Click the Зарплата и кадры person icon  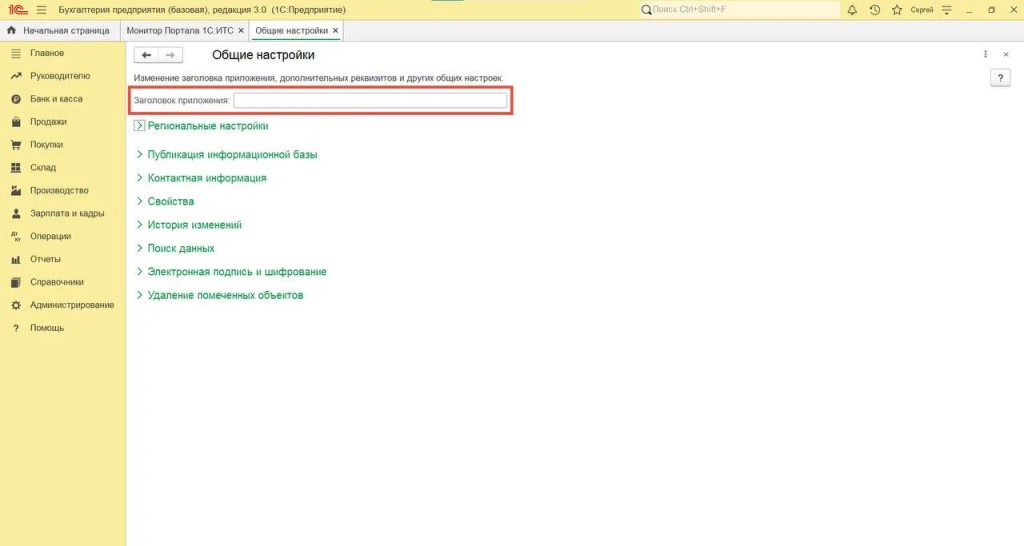click(16, 213)
